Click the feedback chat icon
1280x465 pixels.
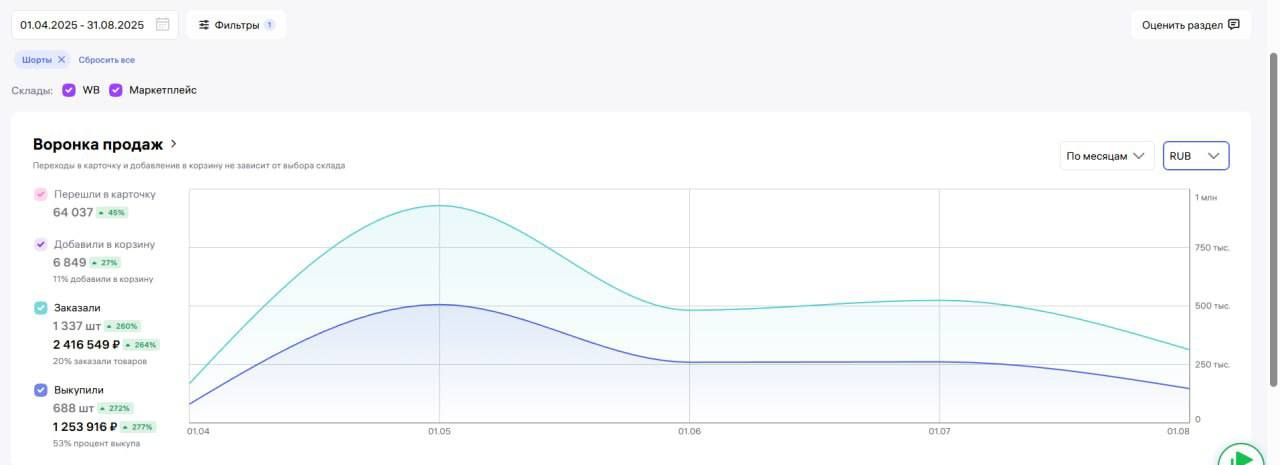pyautogui.click(x=1234, y=25)
